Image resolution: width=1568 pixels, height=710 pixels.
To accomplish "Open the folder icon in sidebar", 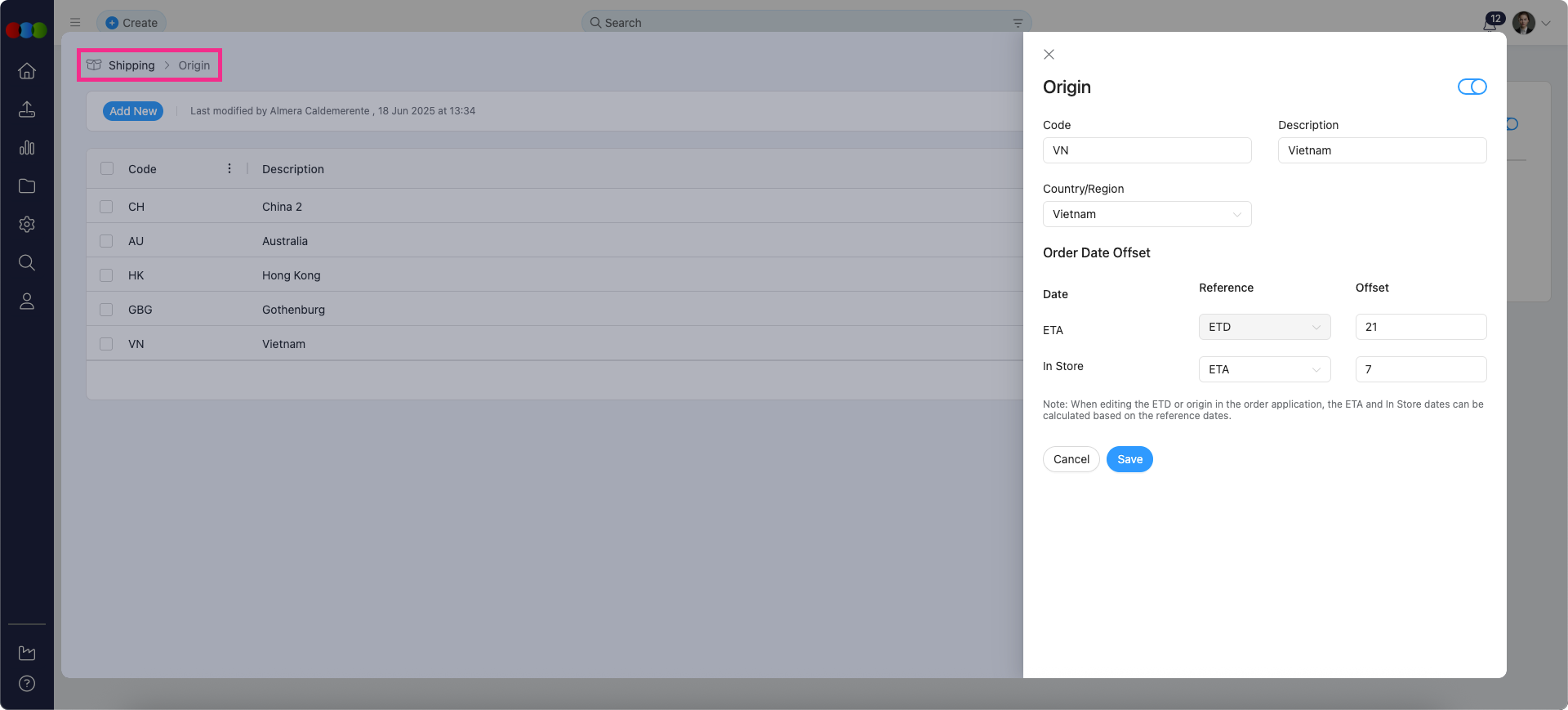I will [x=27, y=186].
